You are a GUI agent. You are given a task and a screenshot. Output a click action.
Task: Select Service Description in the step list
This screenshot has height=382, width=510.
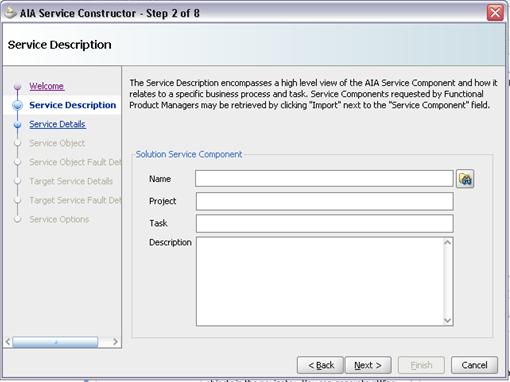(x=73, y=105)
